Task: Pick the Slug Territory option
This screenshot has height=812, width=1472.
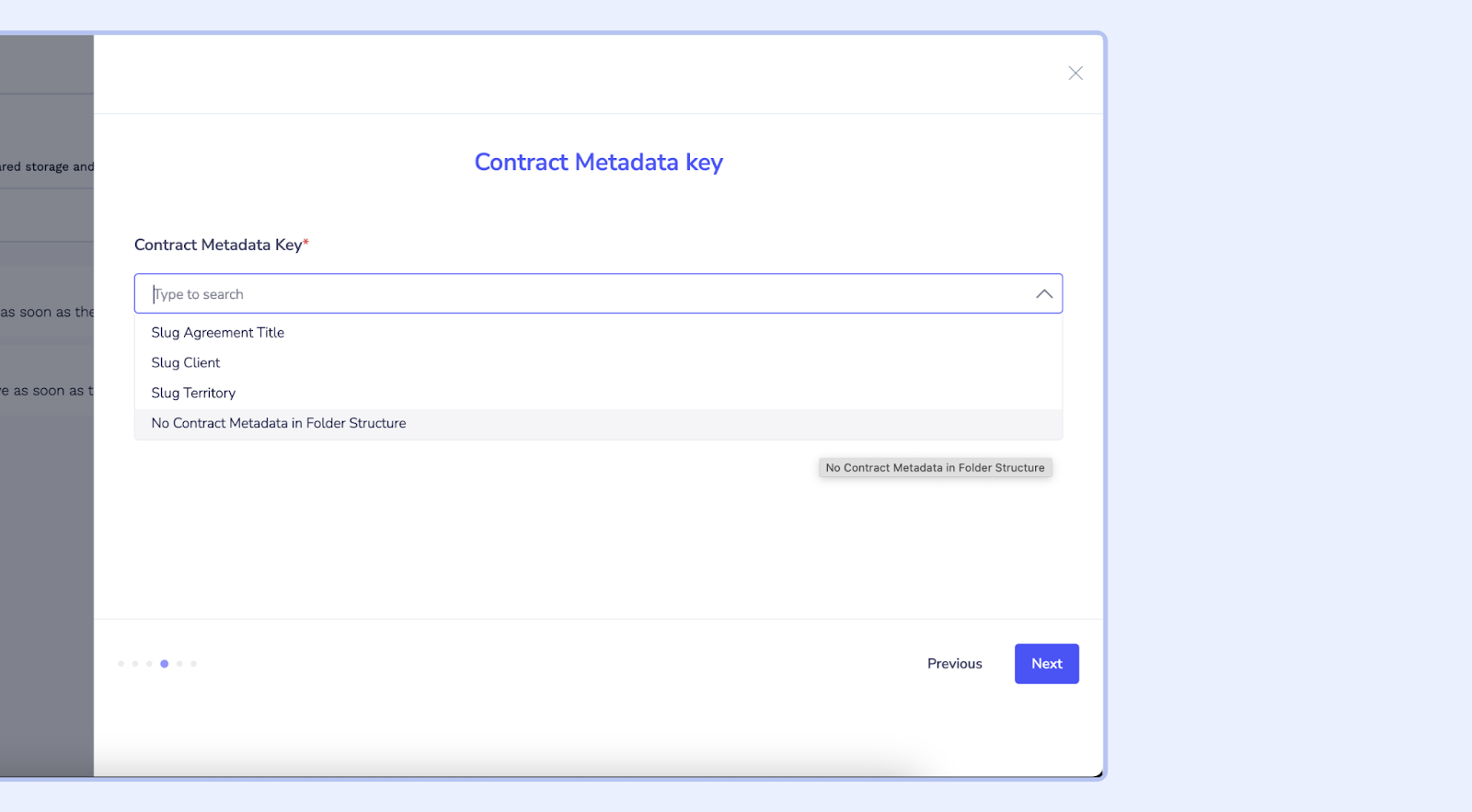Action: click(193, 394)
